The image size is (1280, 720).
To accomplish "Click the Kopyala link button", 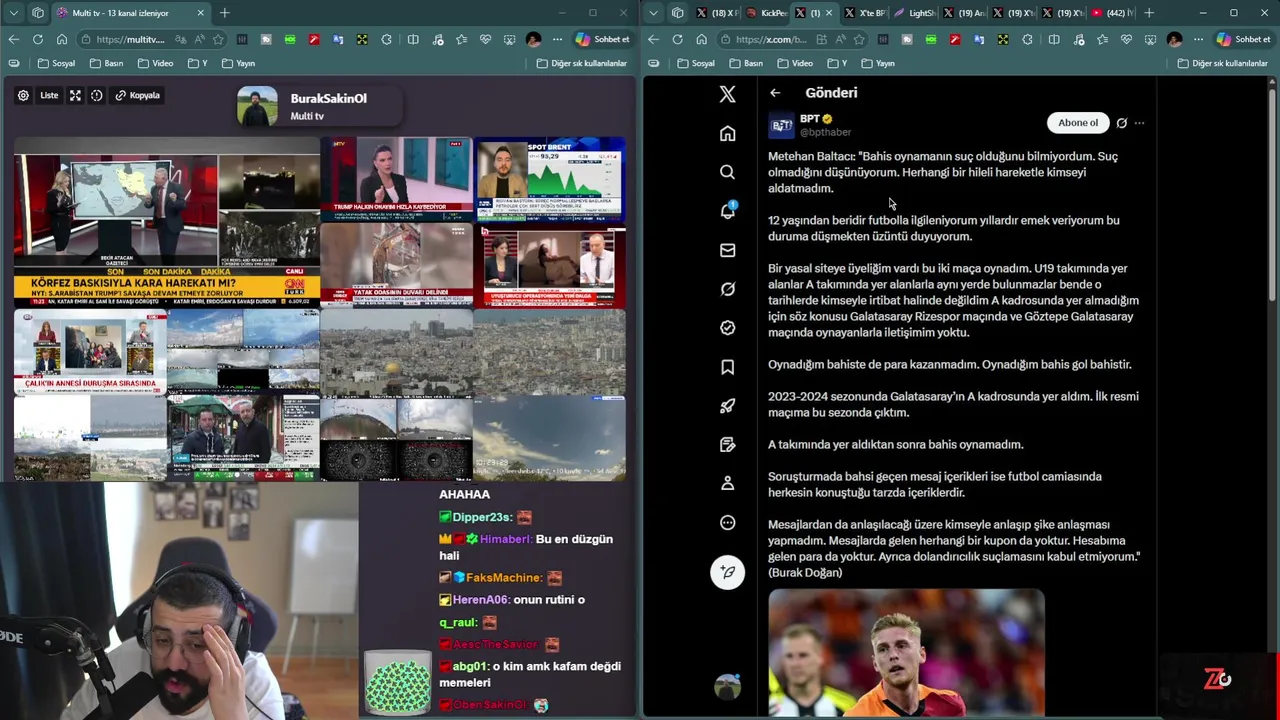I will (137, 95).
